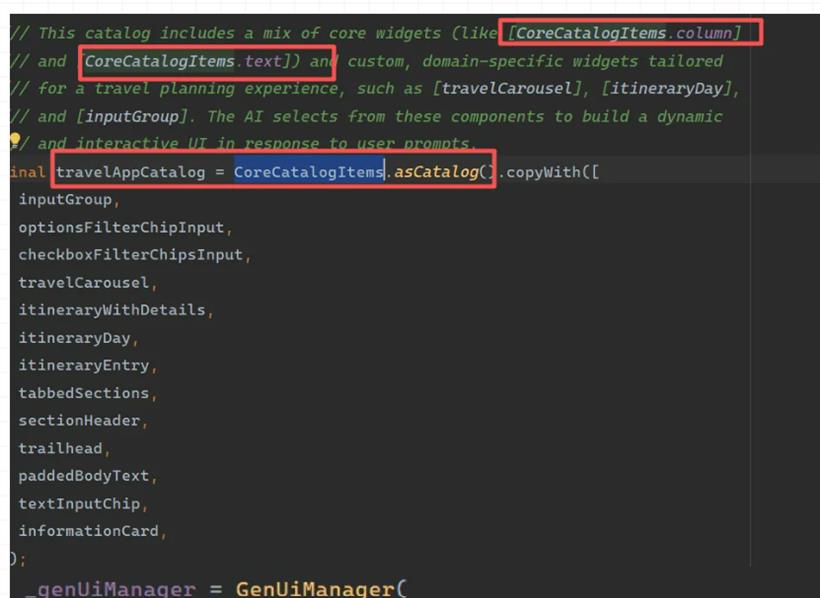Click itineraryWithDetails in the list

(112, 310)
